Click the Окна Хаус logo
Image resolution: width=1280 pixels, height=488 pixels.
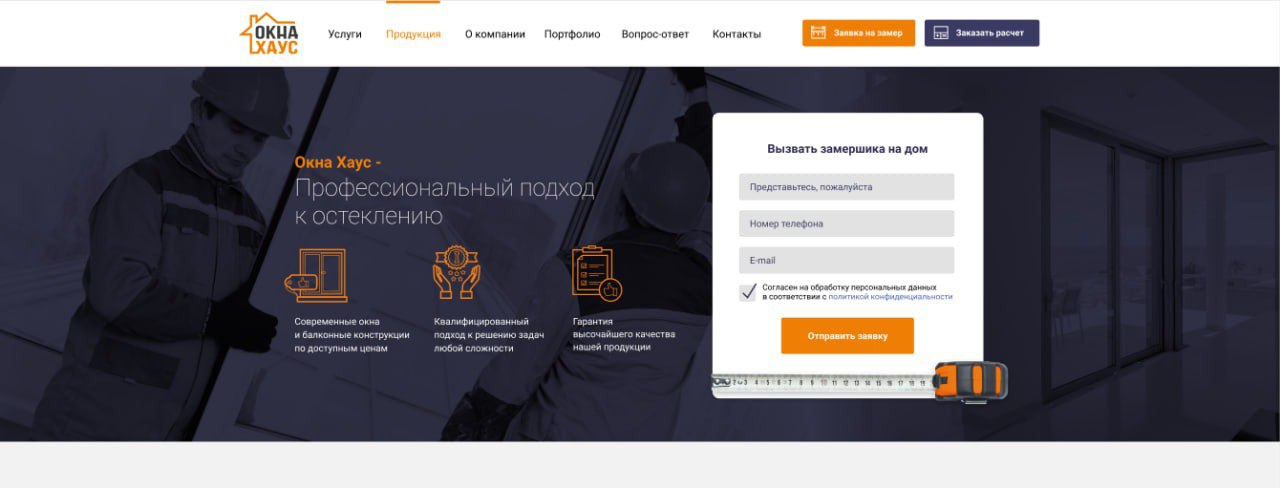[x=269, y=33]
